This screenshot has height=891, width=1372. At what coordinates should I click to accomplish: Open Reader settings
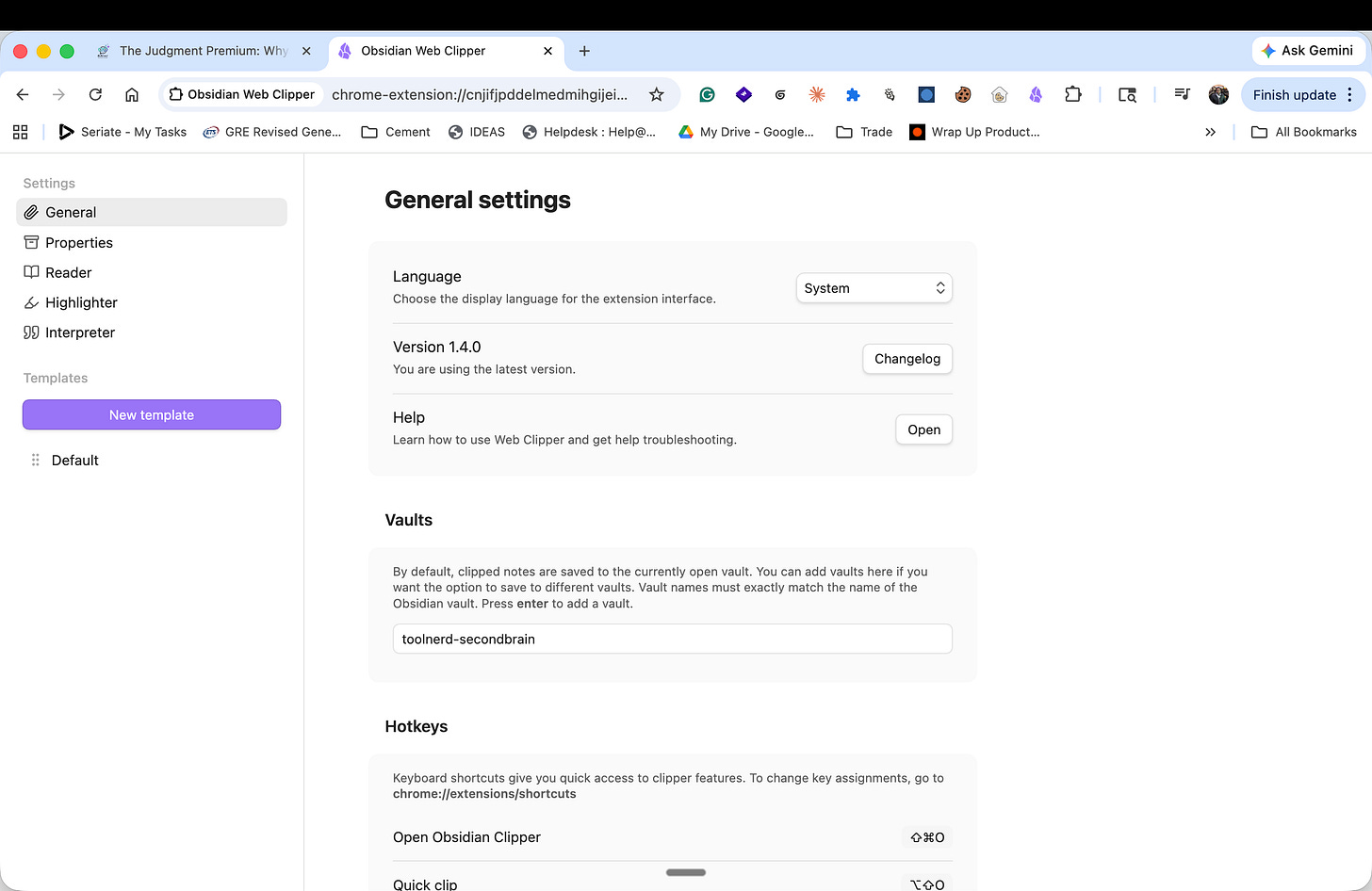click(67, 272)
